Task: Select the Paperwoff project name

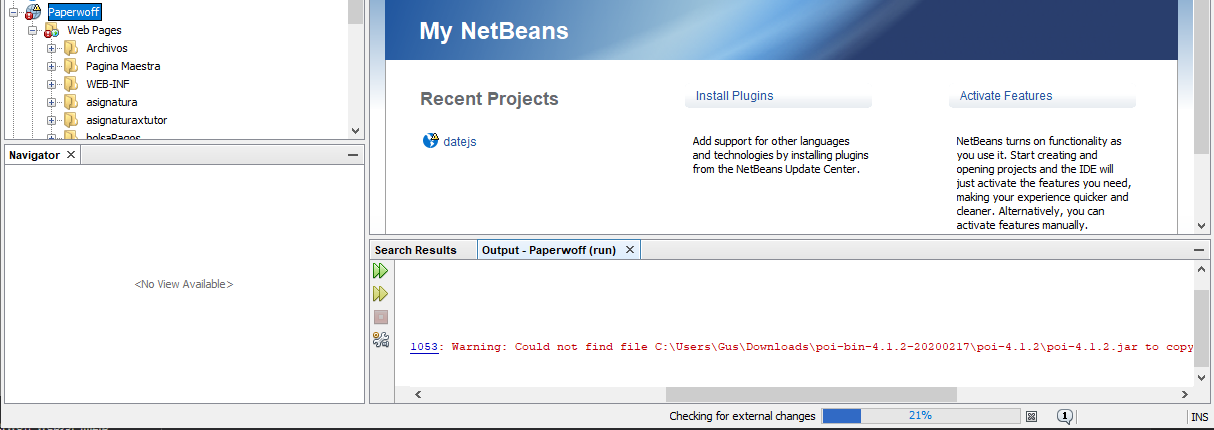Action: tap(74, 12)
